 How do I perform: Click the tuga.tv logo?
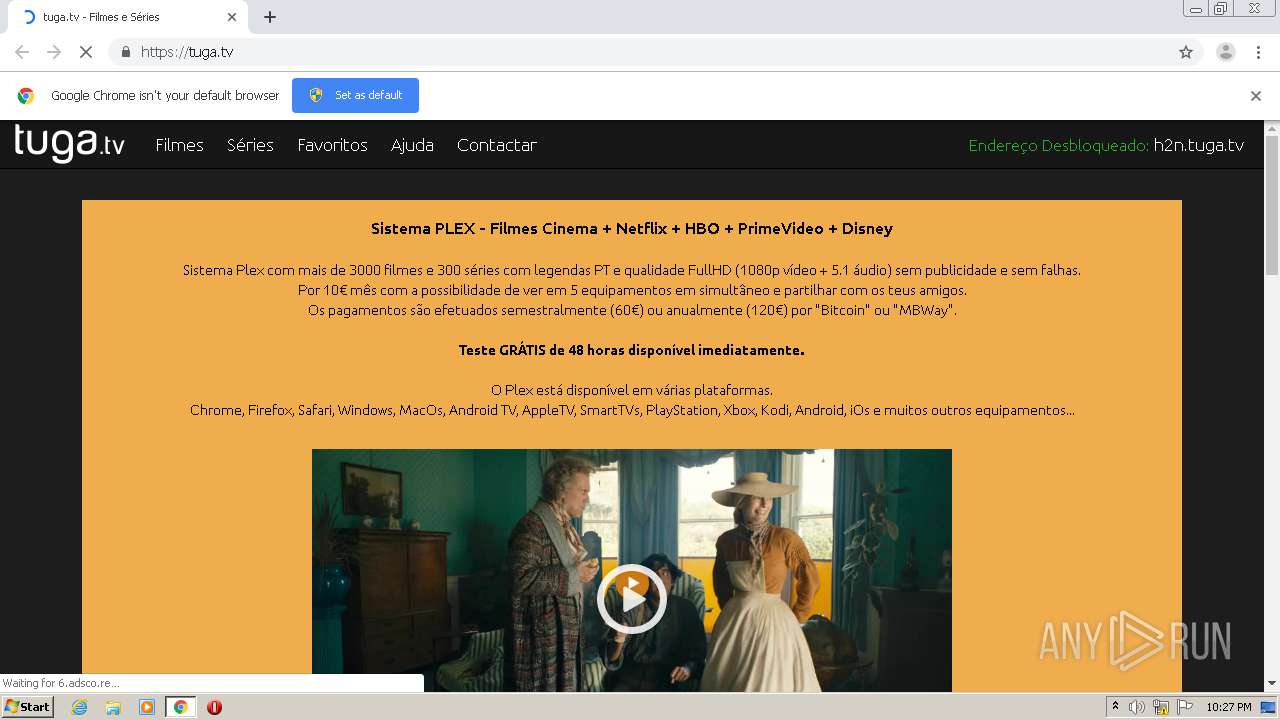point(69,144)
